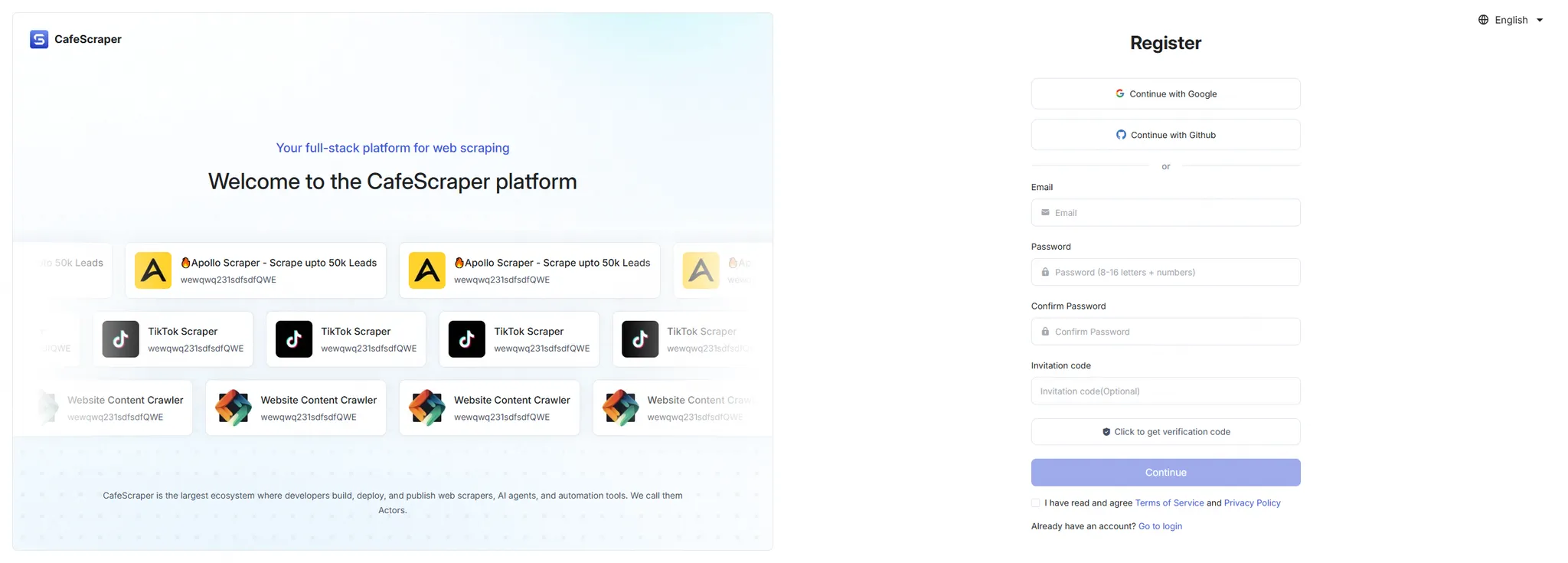Click the second full Apollo Scraper yellow icon
Screen dimensions: 1568x563
click(427, 270)
